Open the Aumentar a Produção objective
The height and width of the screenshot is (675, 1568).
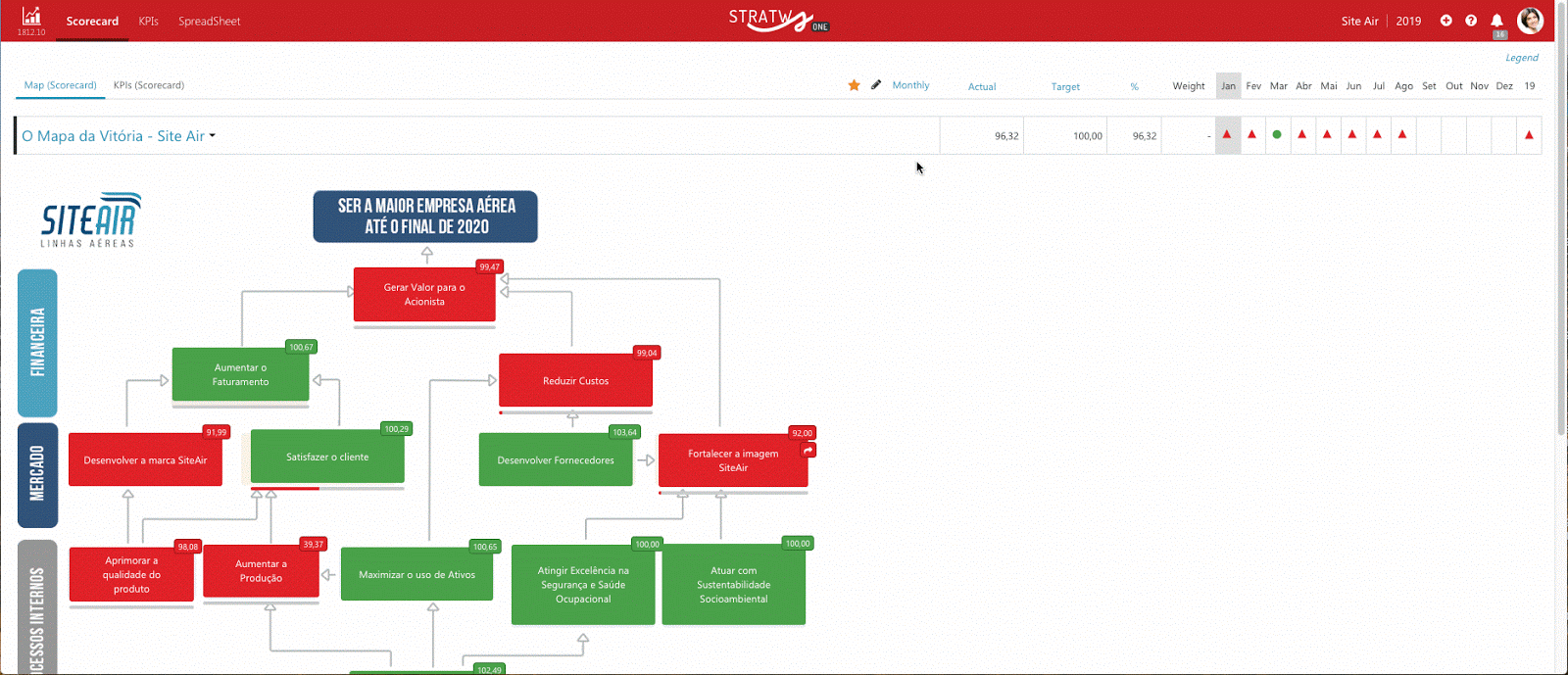(x=261, y=570)
